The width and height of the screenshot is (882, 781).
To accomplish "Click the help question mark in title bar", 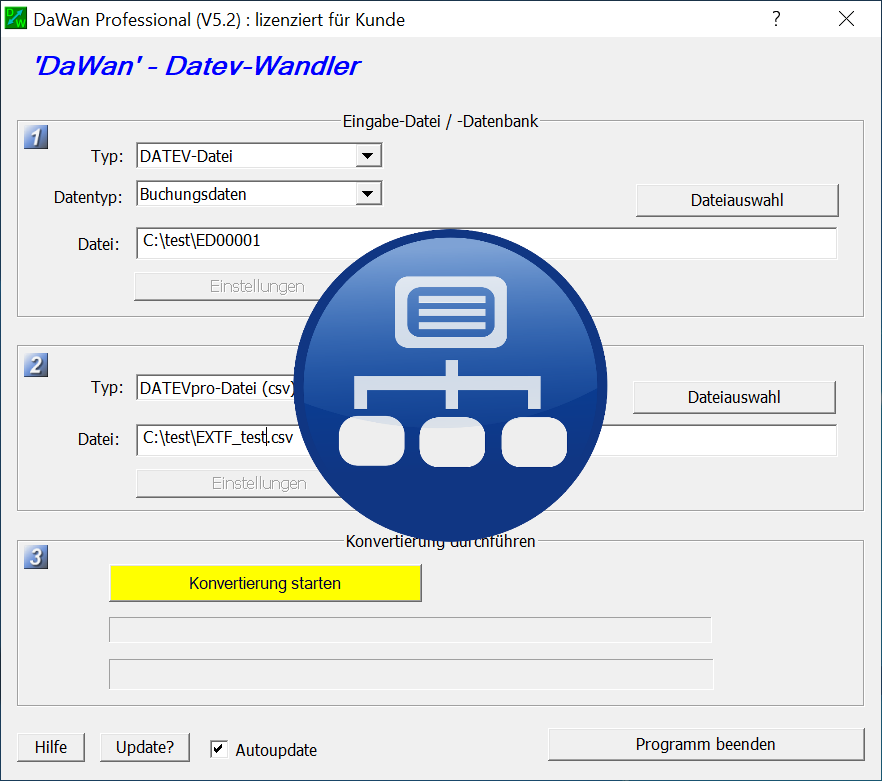I will click(x=776, y=19).
